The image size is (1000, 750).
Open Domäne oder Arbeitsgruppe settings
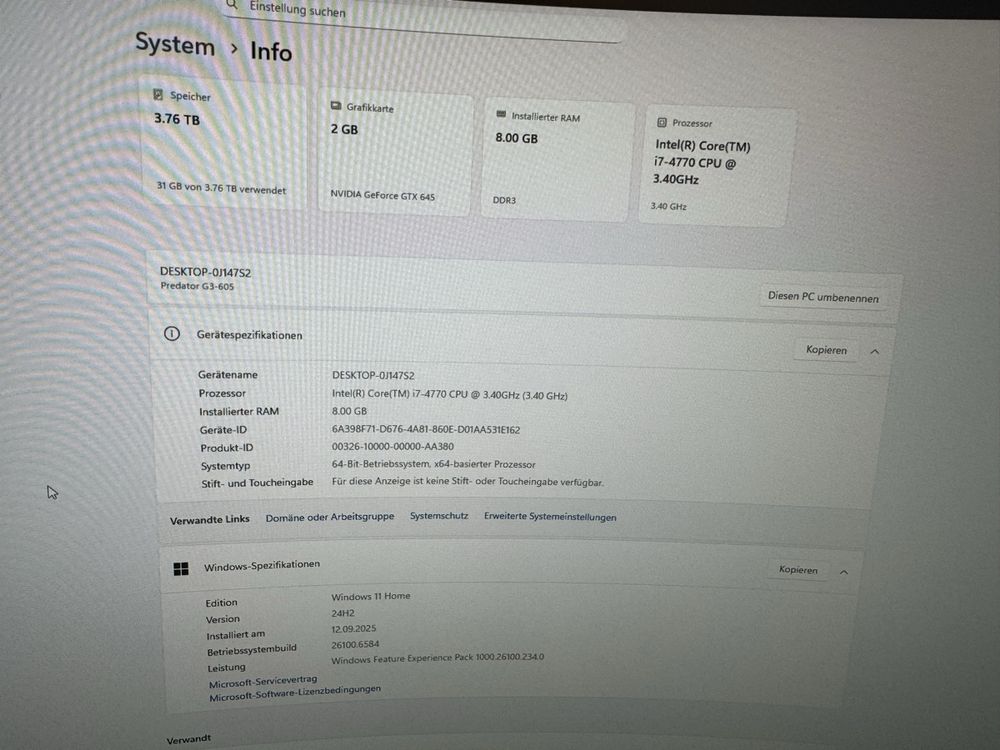pyautogui.click(x=330, y=517)
